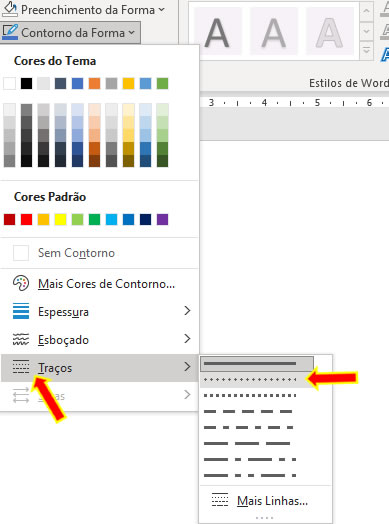Click the Mais Cores de Contorno palette icon
Viewport: 389px width, 524px height.
21,283
